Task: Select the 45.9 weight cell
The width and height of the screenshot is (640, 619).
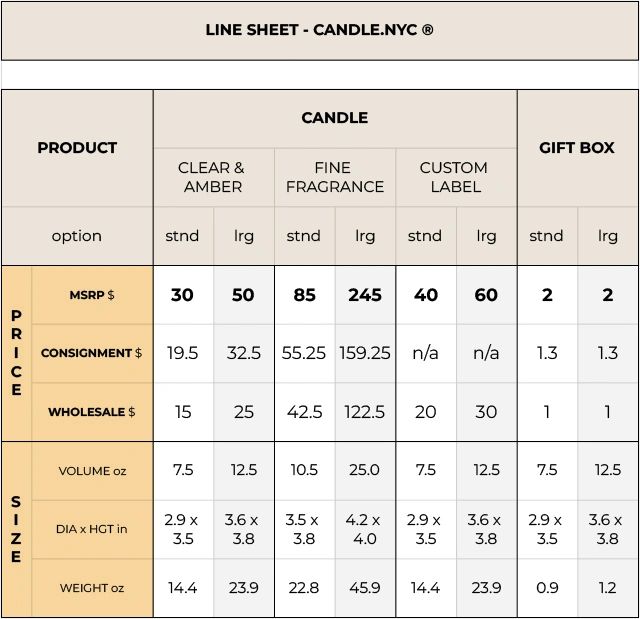Action: coord(365,588)
